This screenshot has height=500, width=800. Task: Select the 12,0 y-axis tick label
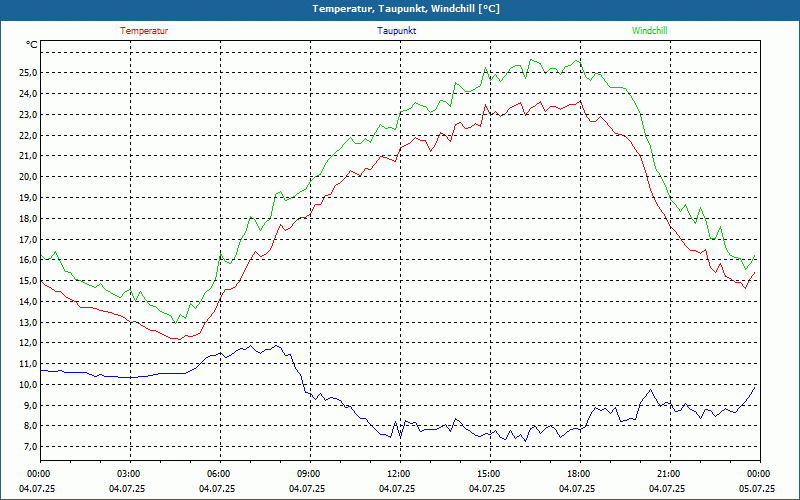click(x=27, y=343)
